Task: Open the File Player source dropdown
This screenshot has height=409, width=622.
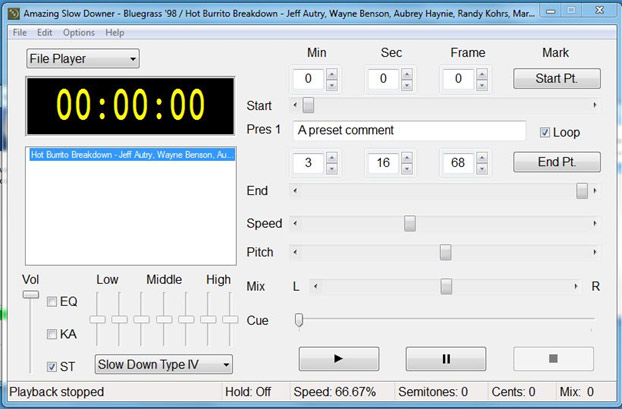Action: [x=83, y=59]
